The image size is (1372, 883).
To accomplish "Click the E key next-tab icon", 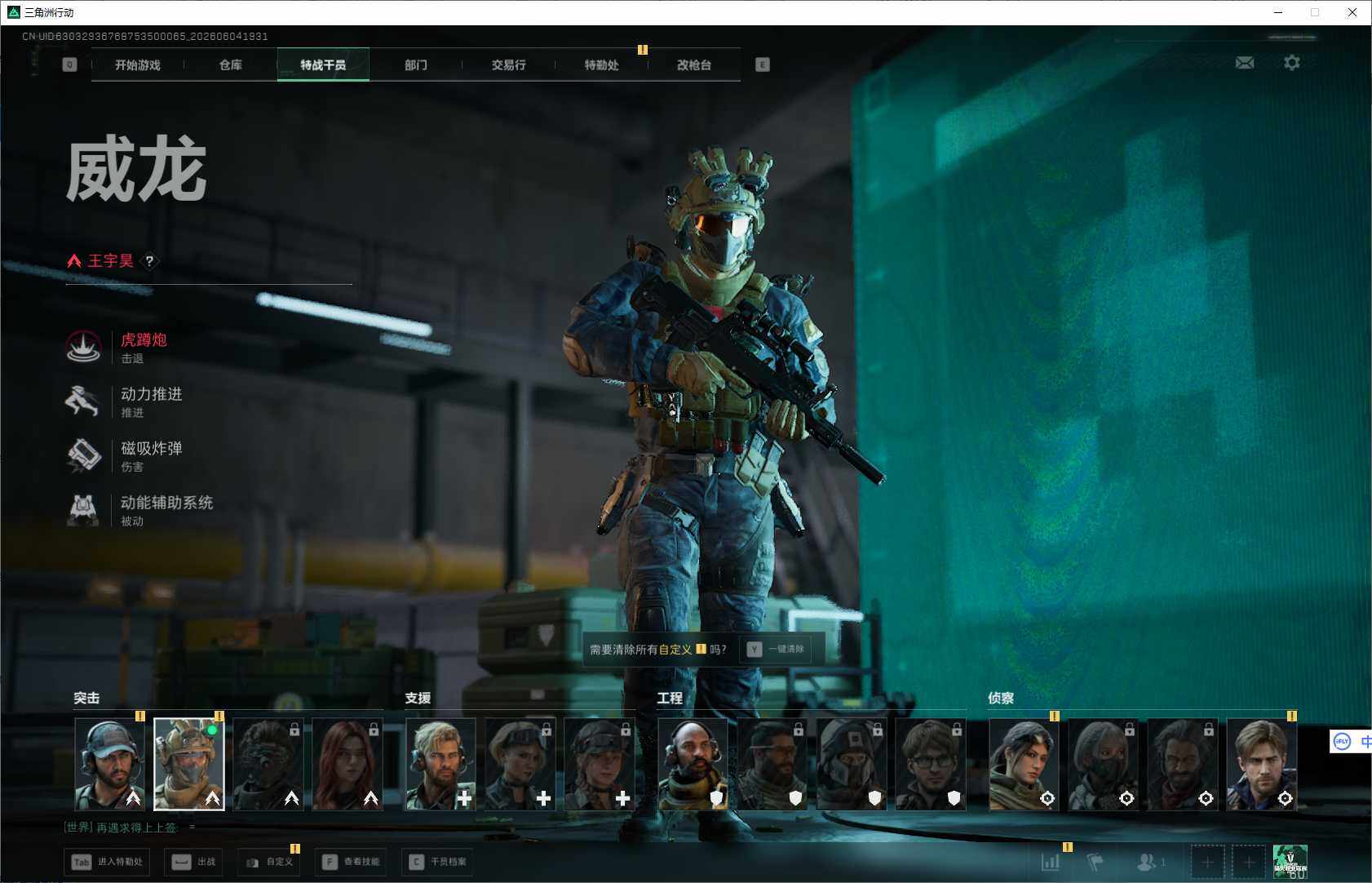I will tap(763, 64).
